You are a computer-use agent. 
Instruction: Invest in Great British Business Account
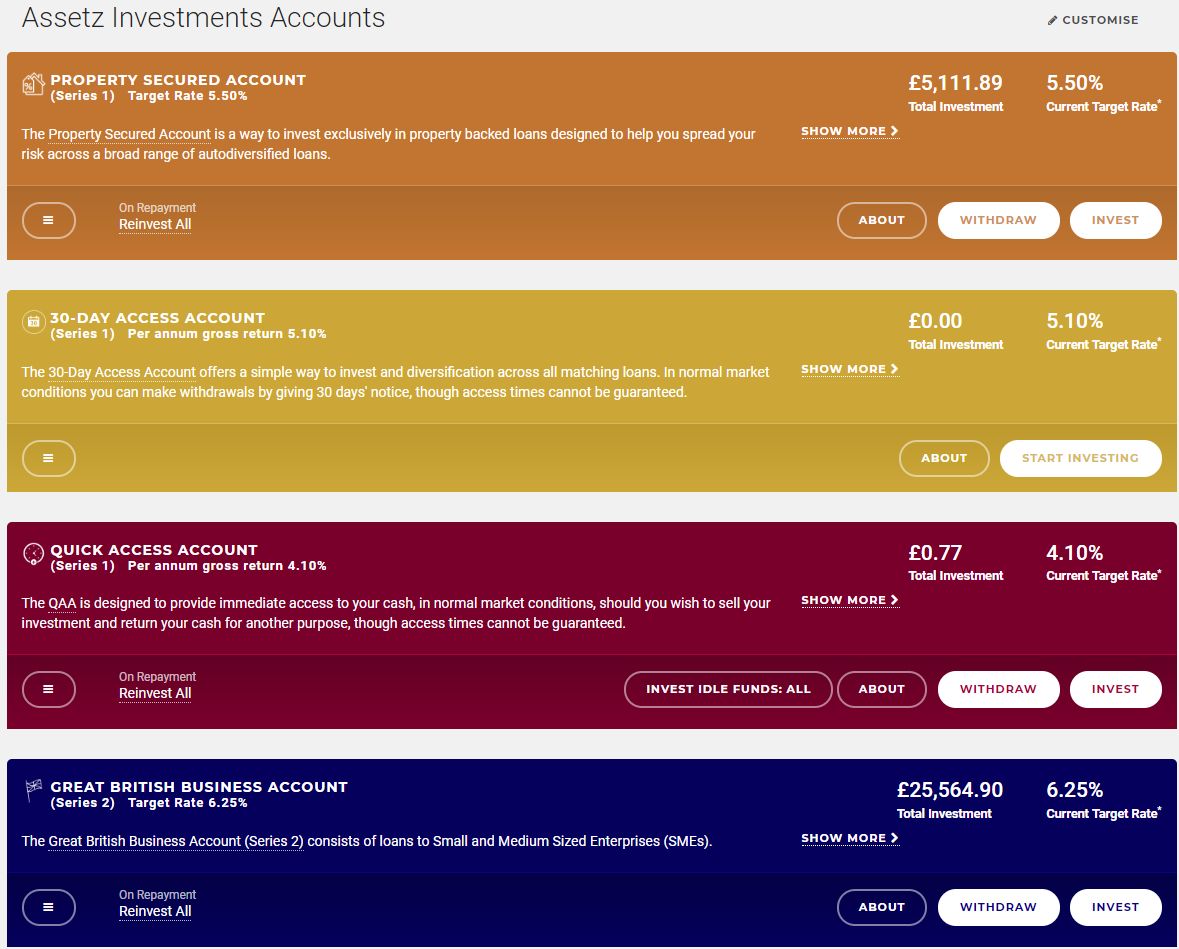1115,908
